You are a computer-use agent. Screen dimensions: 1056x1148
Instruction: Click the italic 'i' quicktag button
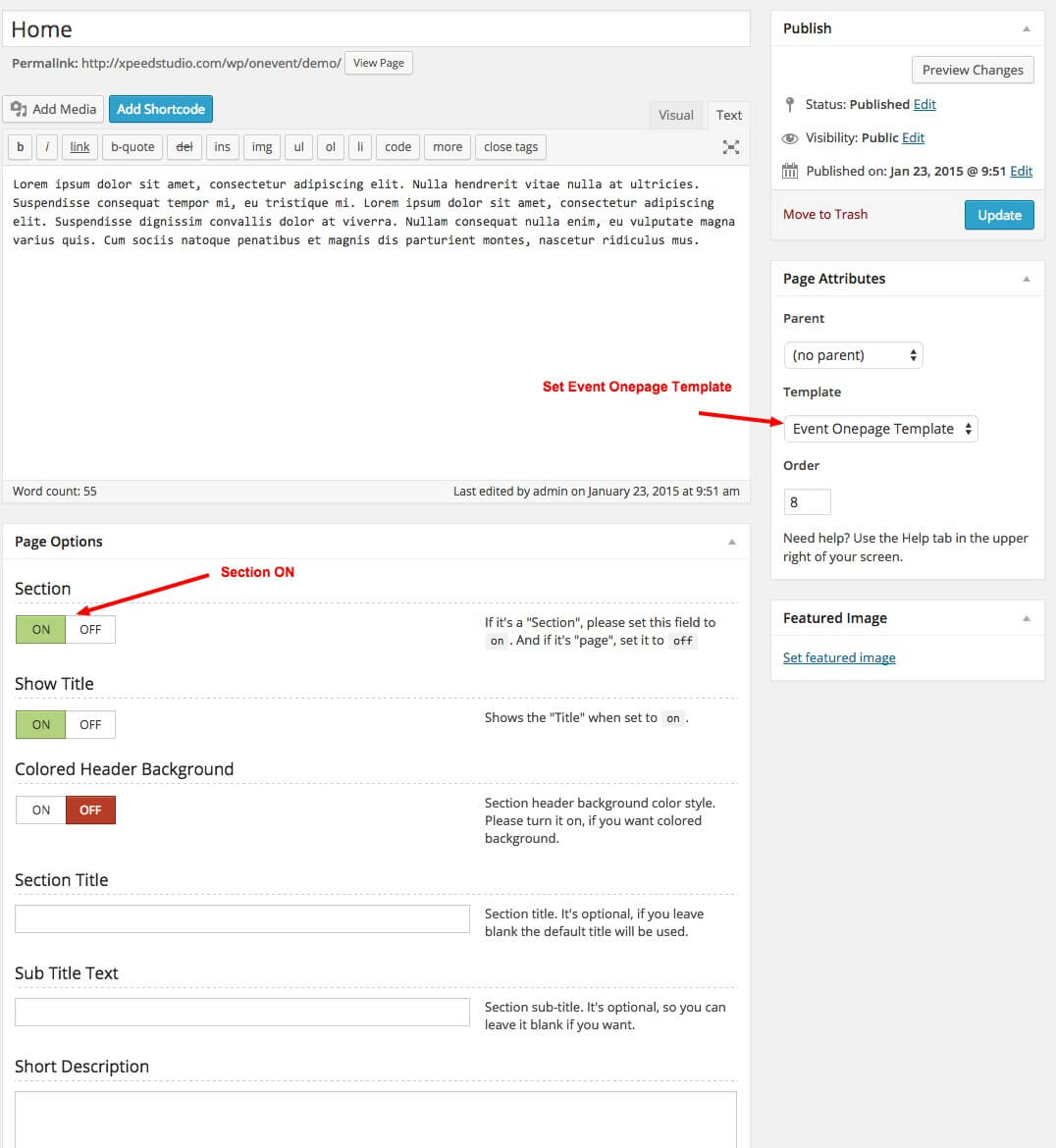click(47, 147)
